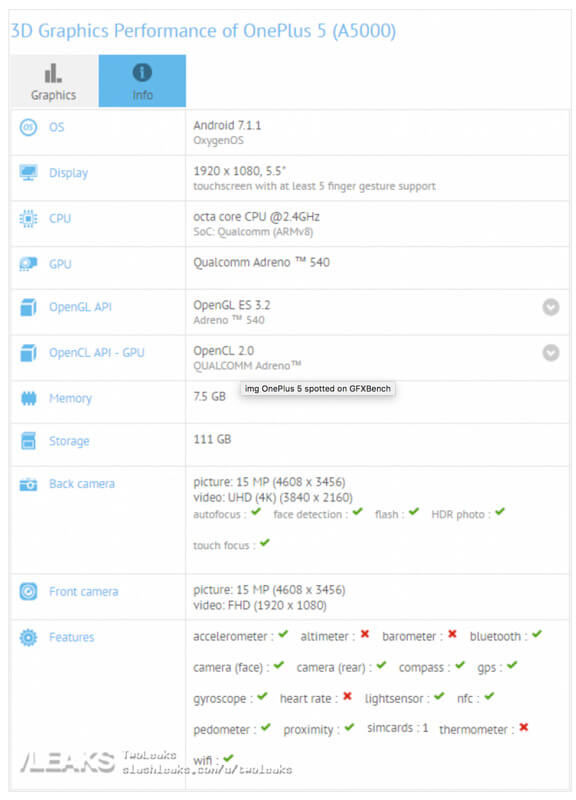Expand the OpenCL 2.0 details

pos(550,353)
